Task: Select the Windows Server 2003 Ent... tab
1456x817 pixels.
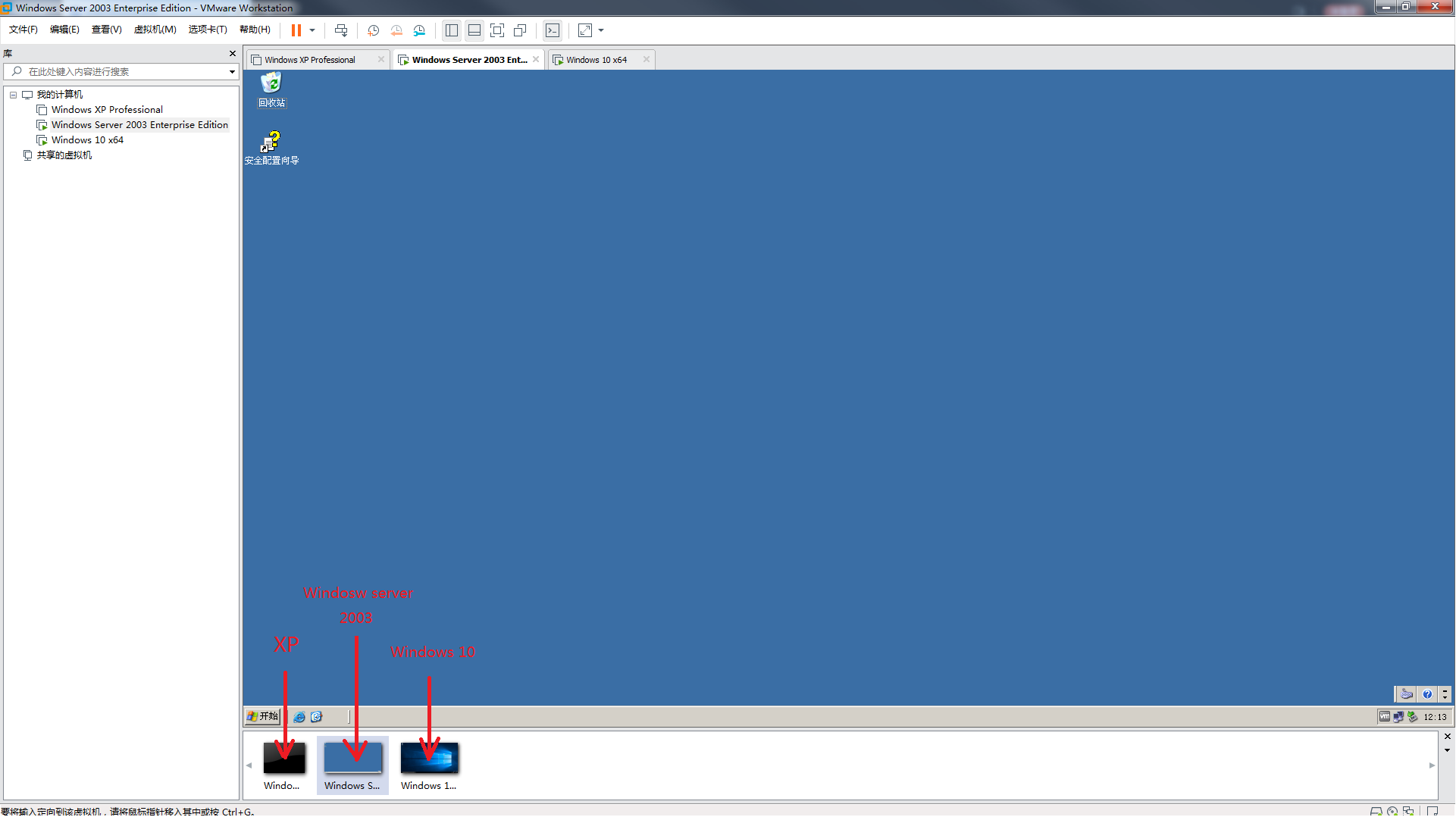Action: [x=469, y=60]
